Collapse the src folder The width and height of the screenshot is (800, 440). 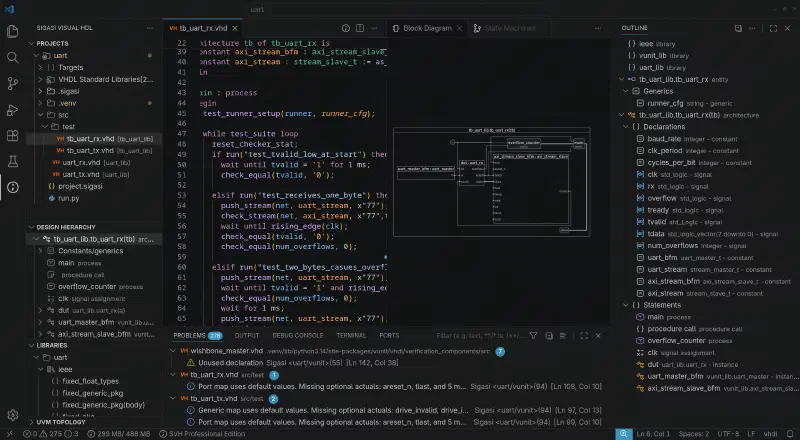click(x=40, y=115)
